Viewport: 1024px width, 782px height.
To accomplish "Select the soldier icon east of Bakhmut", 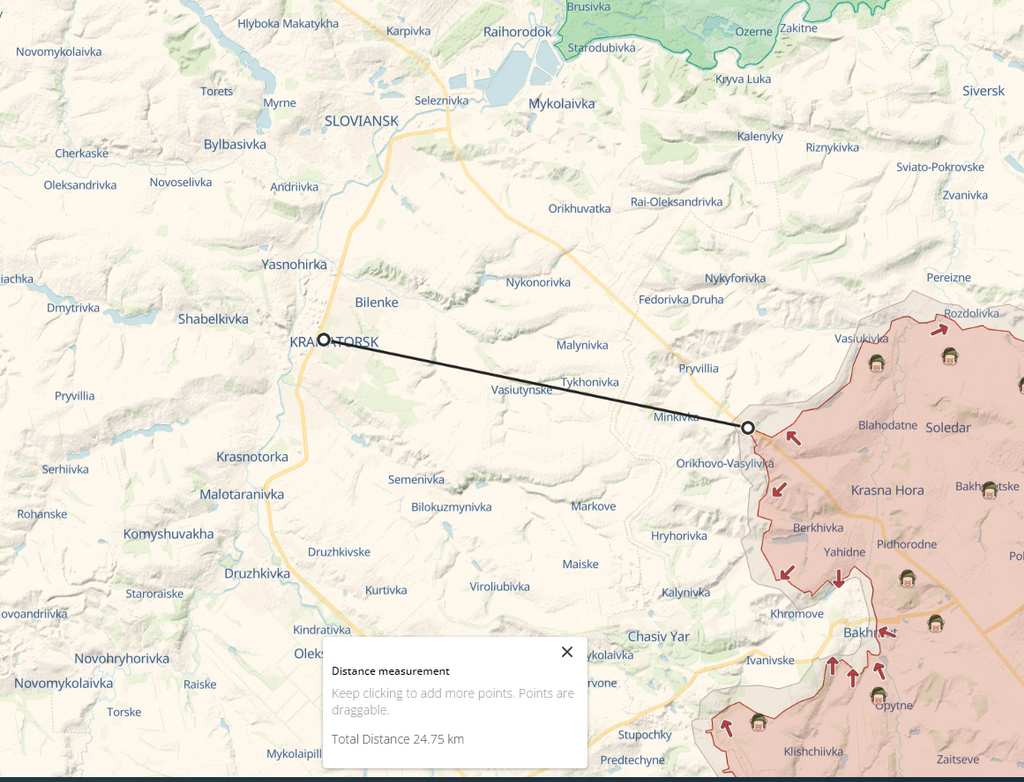I will pos(935,623).
